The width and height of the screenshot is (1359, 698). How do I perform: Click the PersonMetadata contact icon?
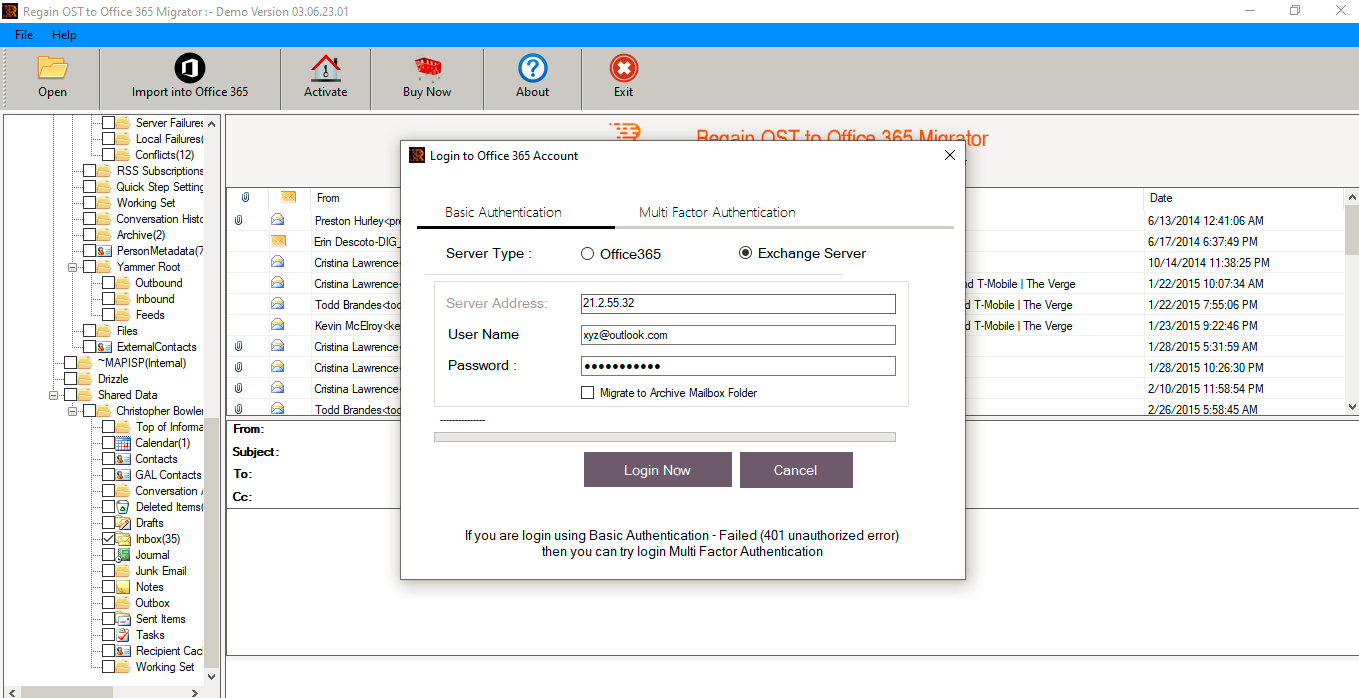pyautogui.click(x=104, y=251)
